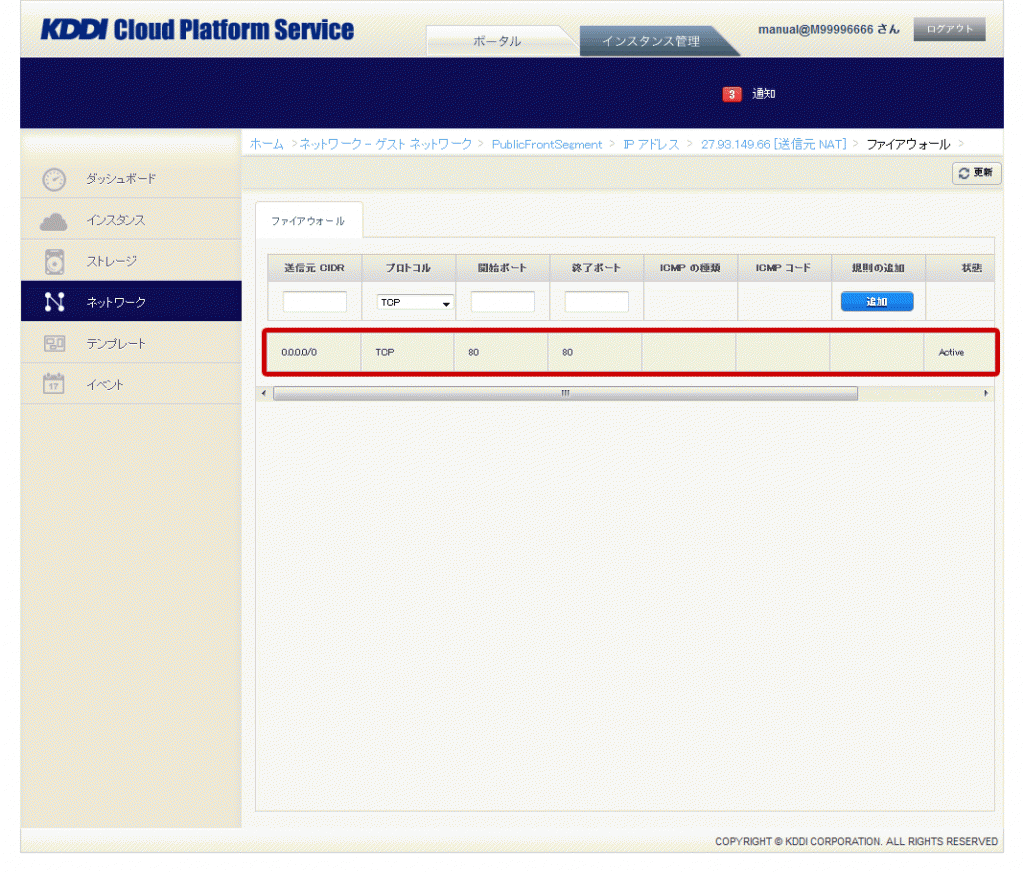The image size is (1024, 872).
Task: Focus the 終了ポート input field
Action: coord(597,302)
